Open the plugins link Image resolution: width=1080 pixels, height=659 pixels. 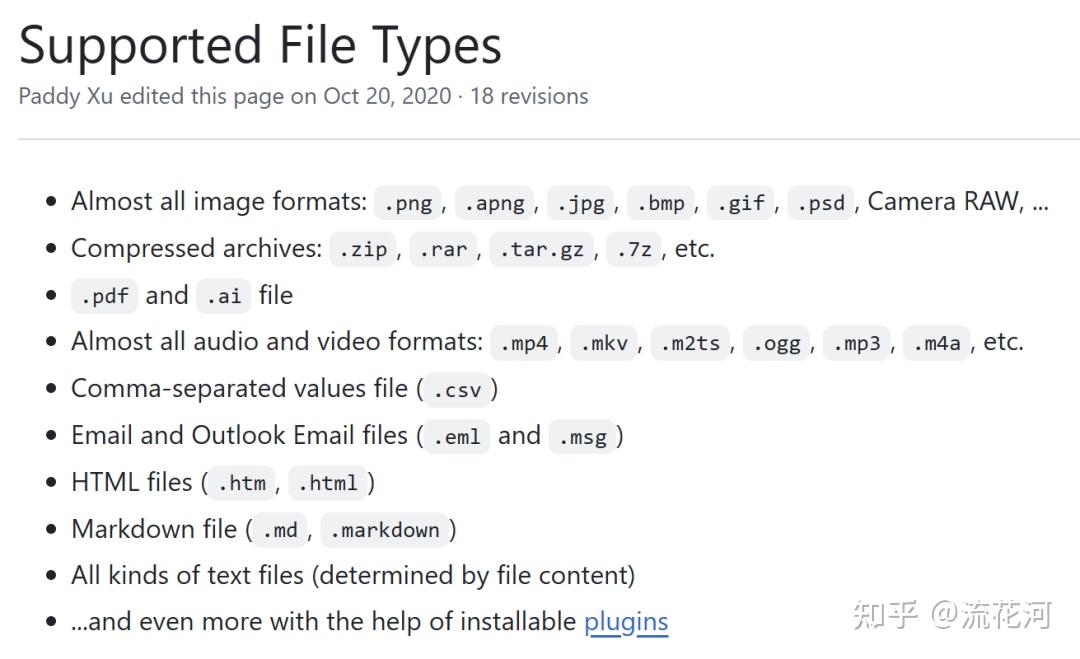(x=625, y=622)
